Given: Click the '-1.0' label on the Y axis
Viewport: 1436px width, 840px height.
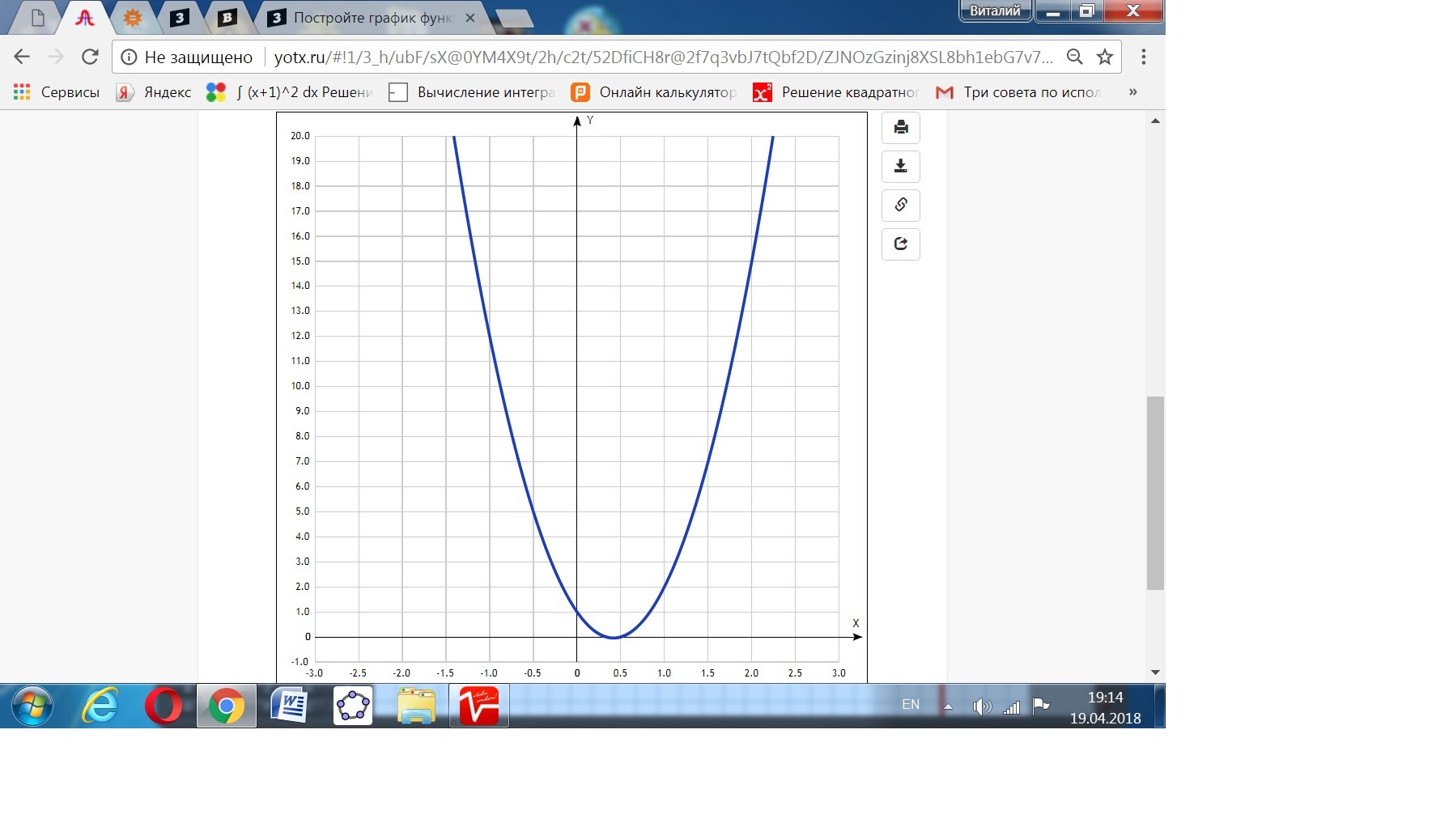Looking at the screenshot, I should (x=300, y=662).
